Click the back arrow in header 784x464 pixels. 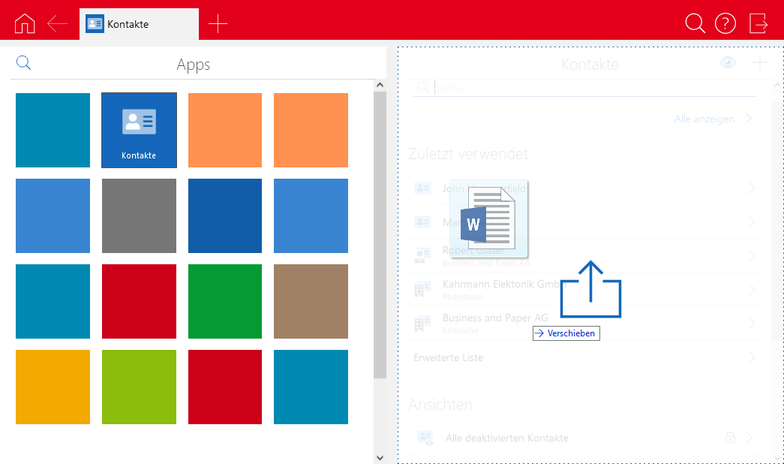[57, 23]
